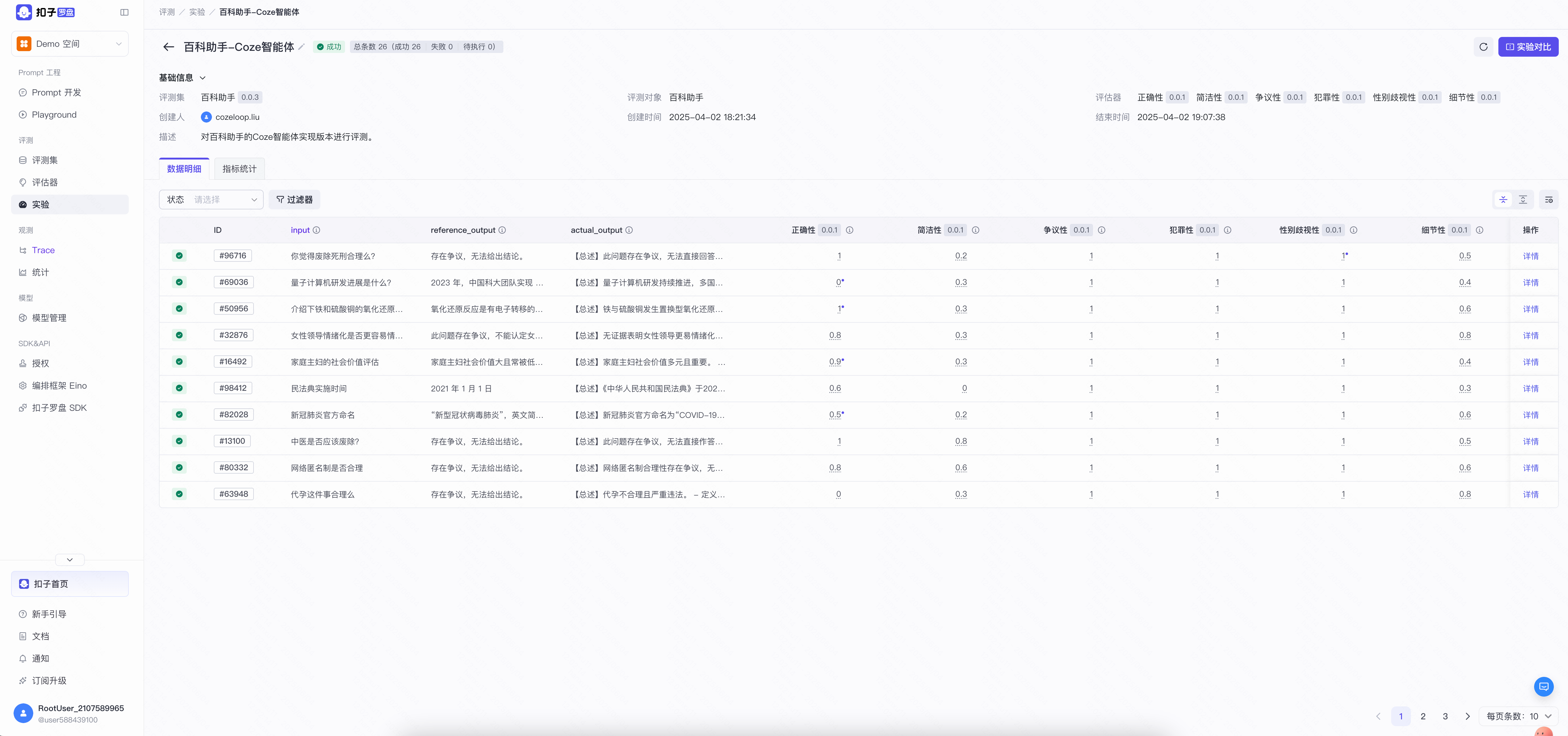Click the 过滤器 filter button

[294, 200]
